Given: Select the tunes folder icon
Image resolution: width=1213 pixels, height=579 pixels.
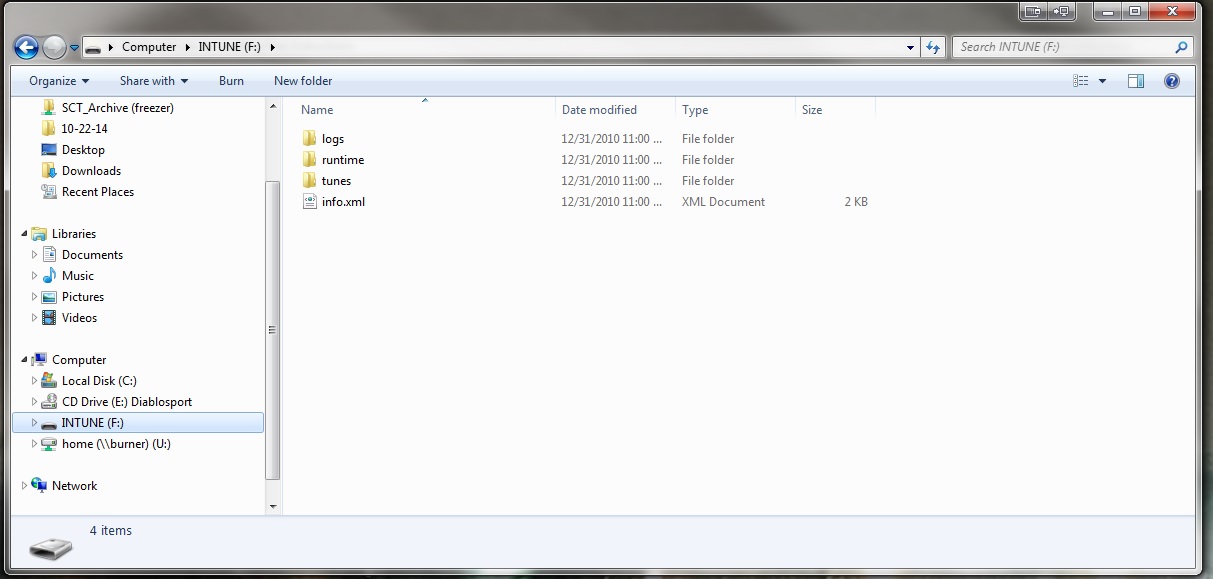Looking at the screenshot, I should click(309, 181).
